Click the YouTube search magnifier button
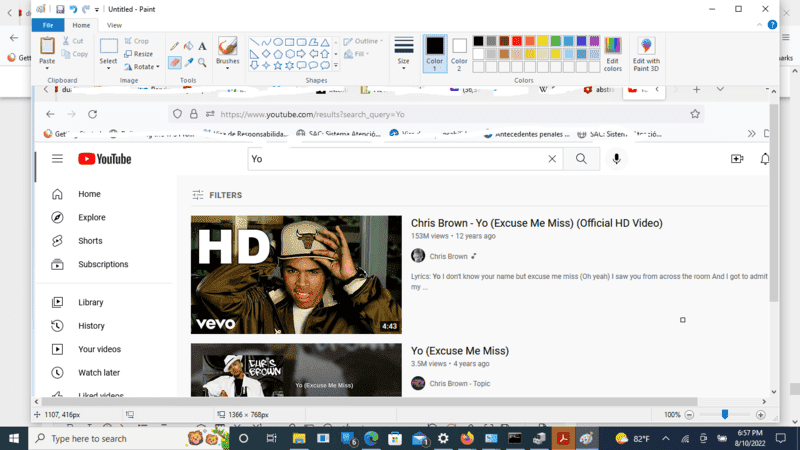 coord(581,159)
